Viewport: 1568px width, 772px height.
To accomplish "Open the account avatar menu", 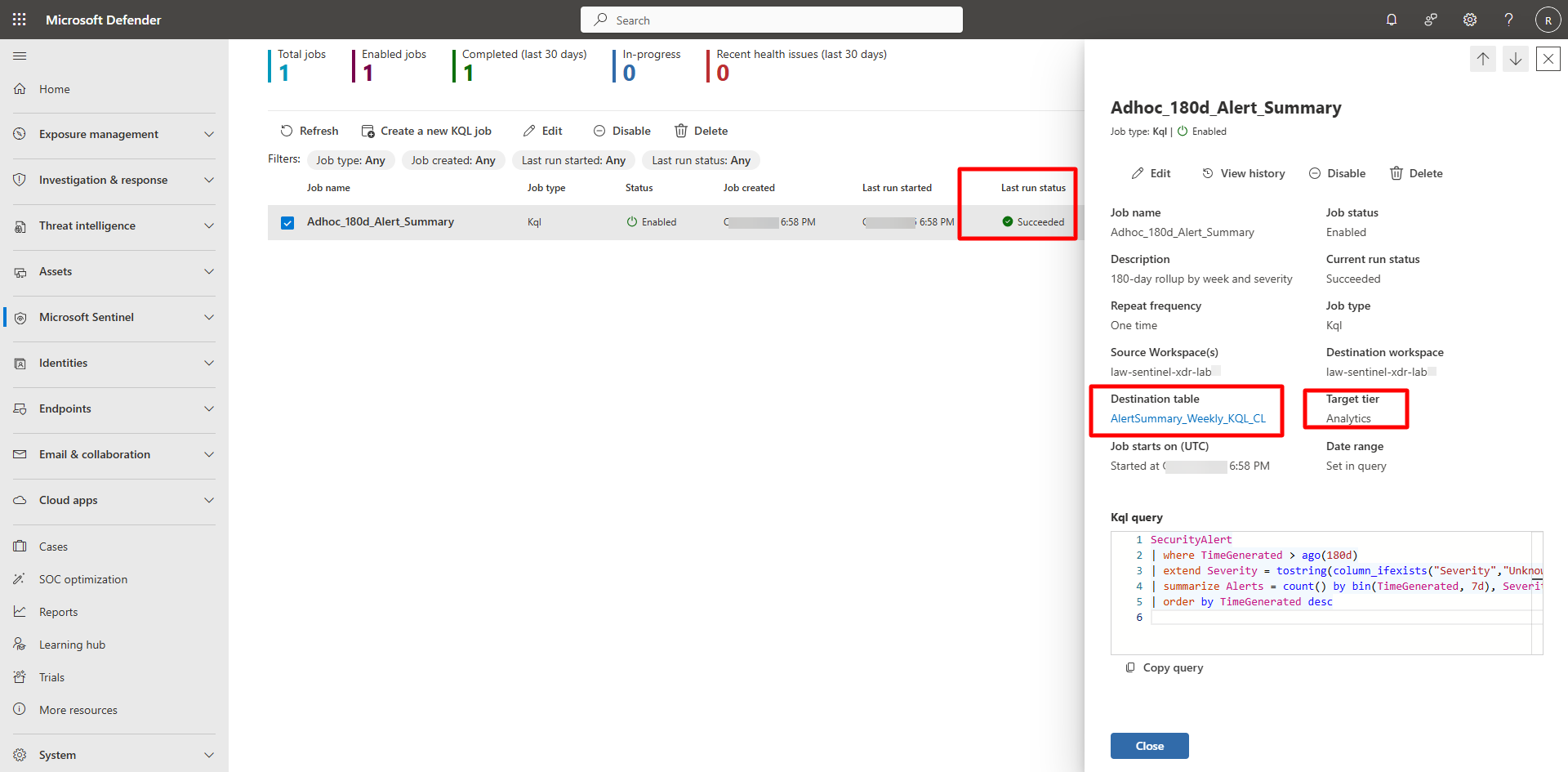I will tap(1548, 20).
